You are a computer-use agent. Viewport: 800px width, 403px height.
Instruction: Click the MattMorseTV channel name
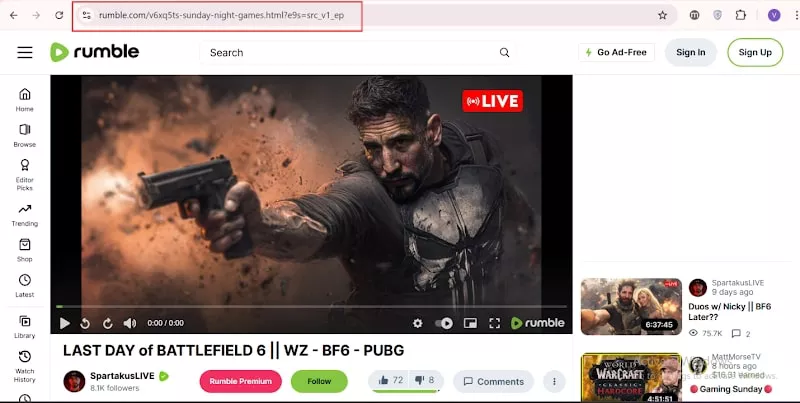click(x=736, y=357)
